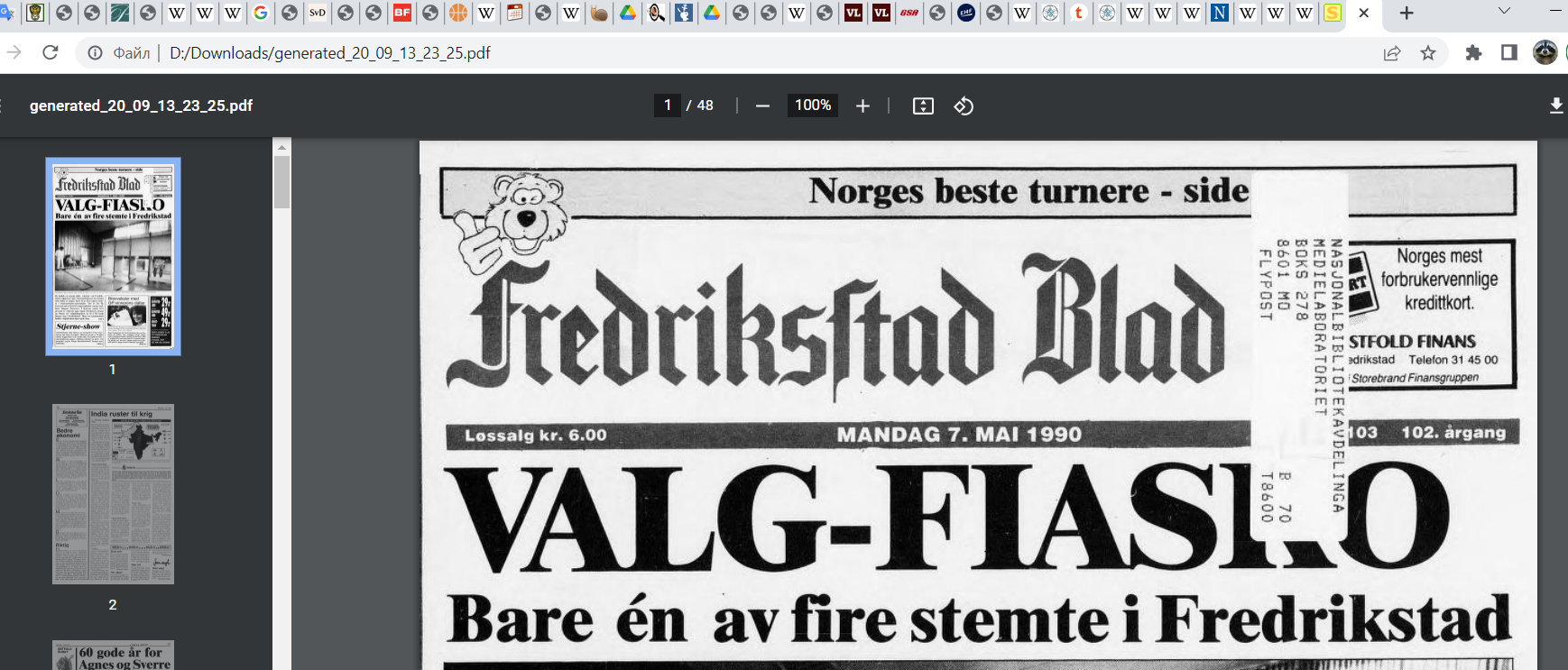Share this page via the share icon

click(x=1392, y=53)
